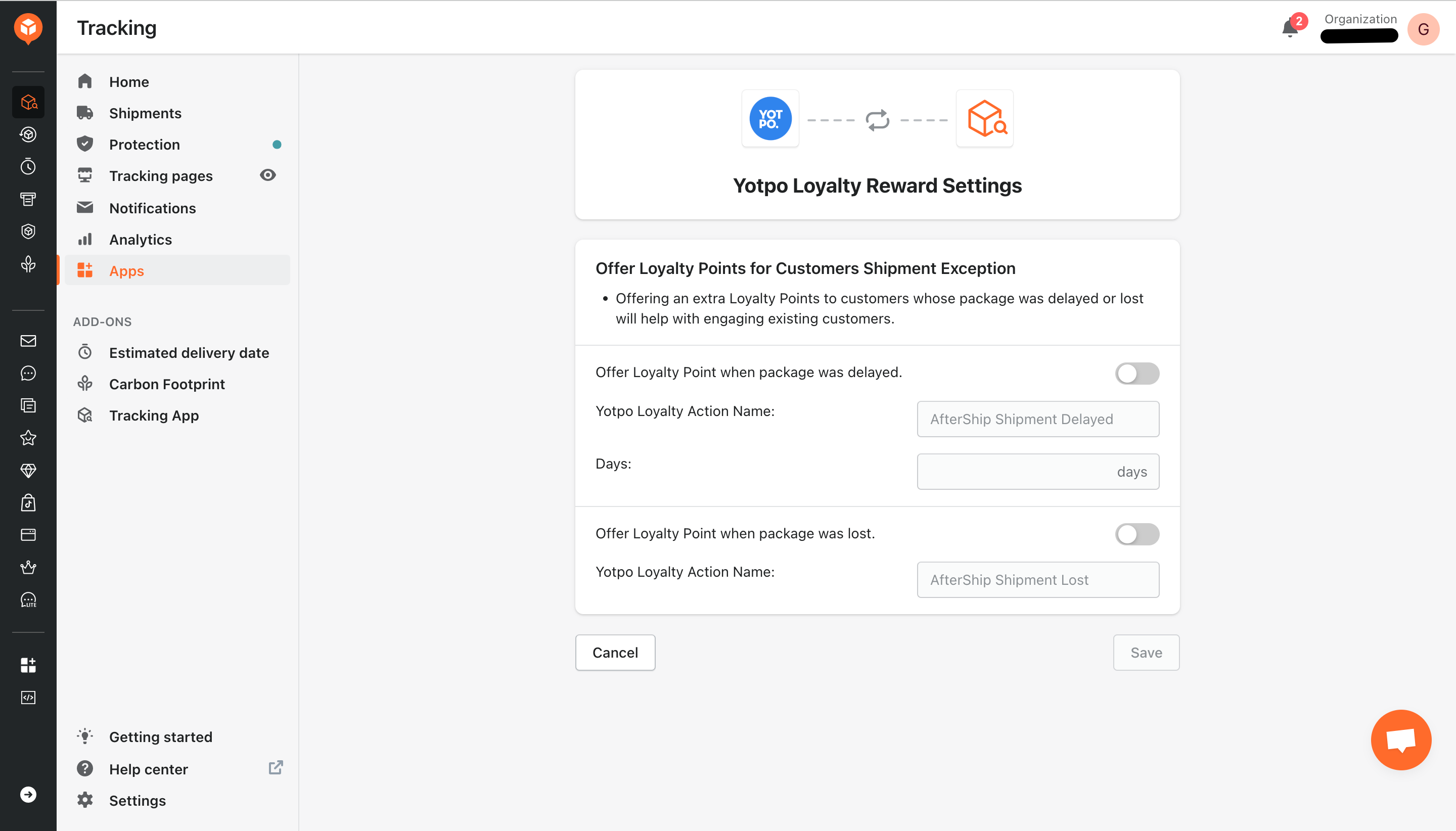Open the chat LITE icon in dark rail

(28, 600)
